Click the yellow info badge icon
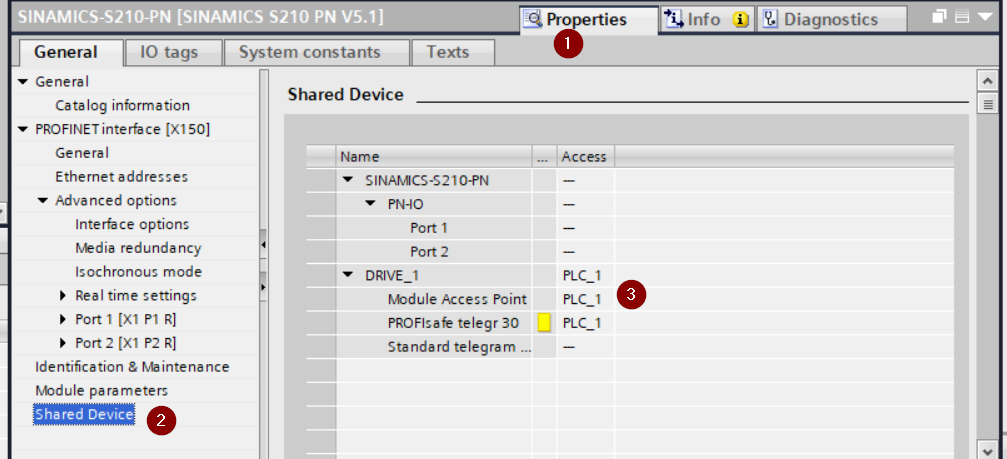 coord(740,20)
